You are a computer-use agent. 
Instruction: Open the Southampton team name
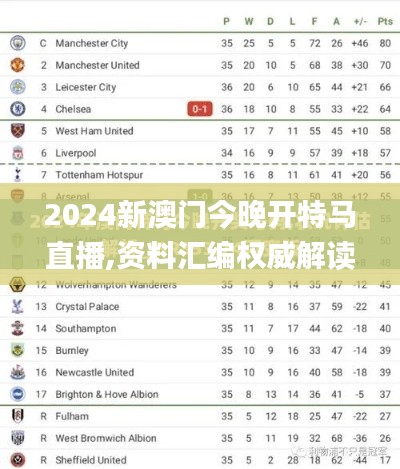86,329
